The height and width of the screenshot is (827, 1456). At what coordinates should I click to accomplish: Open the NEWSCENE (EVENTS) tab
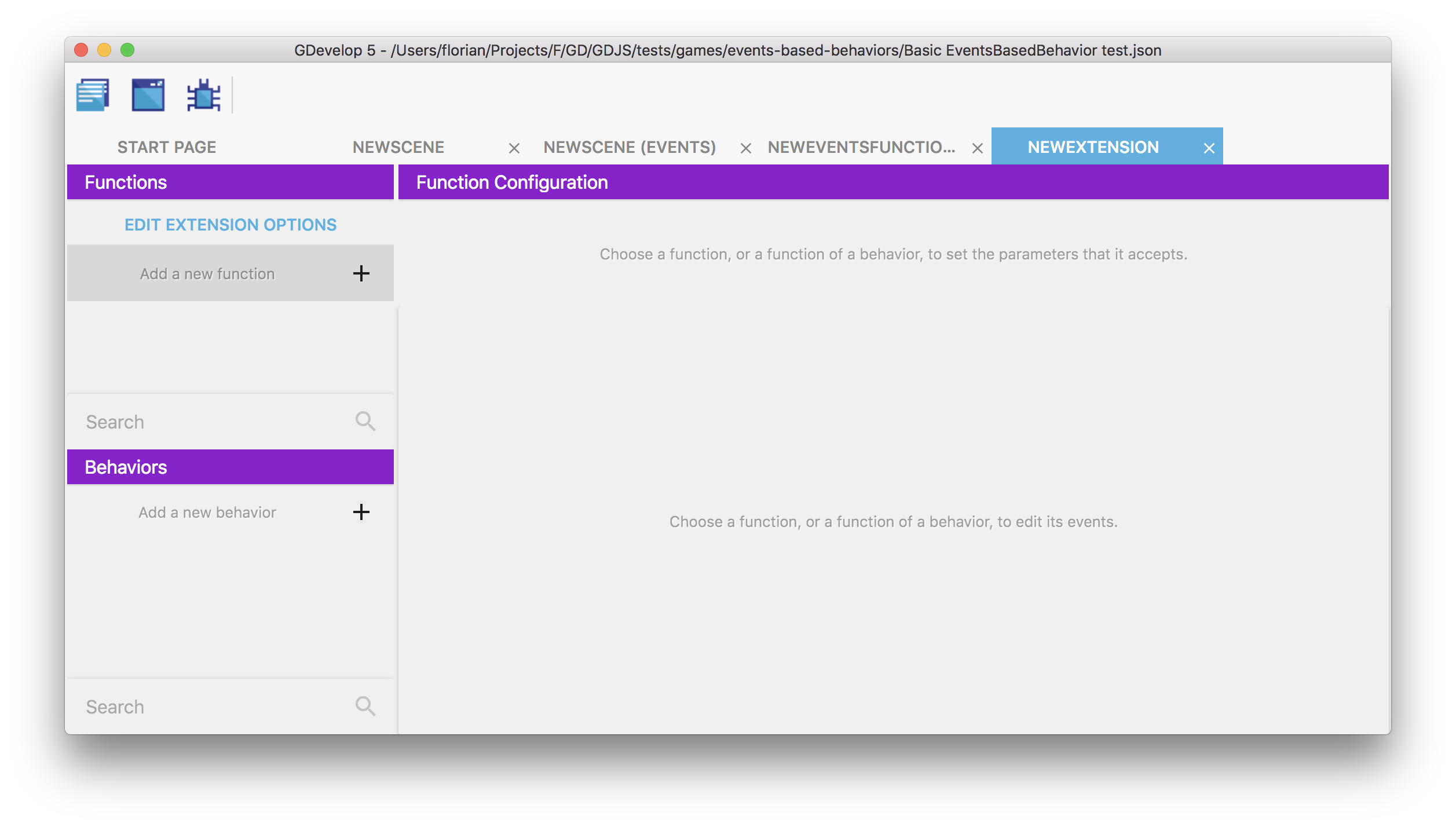point(630,147)
